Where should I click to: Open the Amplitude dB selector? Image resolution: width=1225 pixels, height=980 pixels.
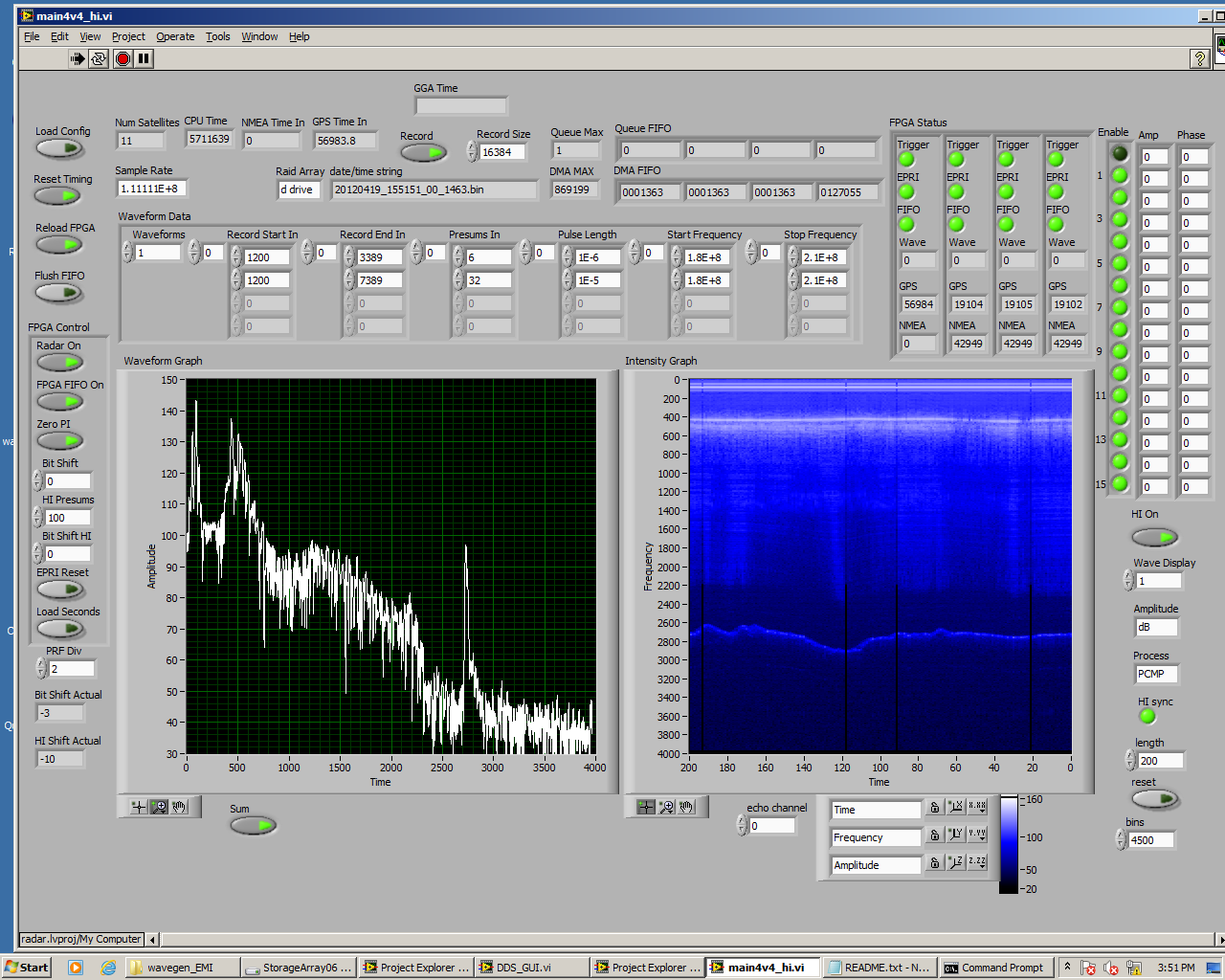click(x=1155, y=628)
